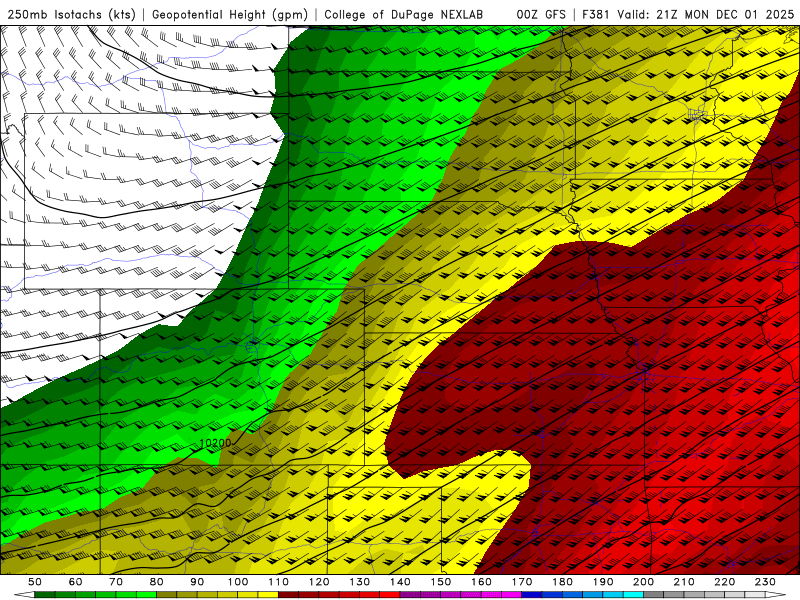Click the '170' colorbar scale label
Image resolution: width=800 pixels, height=600 pixels.
[522, 582]
